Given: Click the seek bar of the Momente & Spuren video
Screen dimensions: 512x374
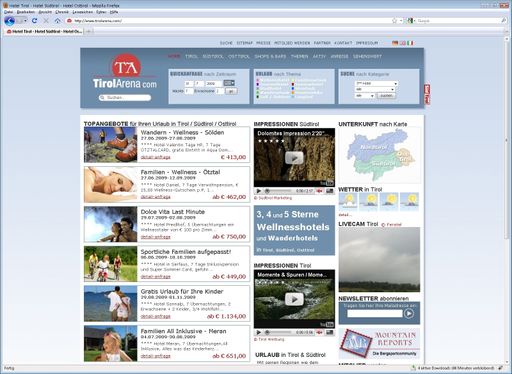Looking at the screenshot, I should (278, 332).
